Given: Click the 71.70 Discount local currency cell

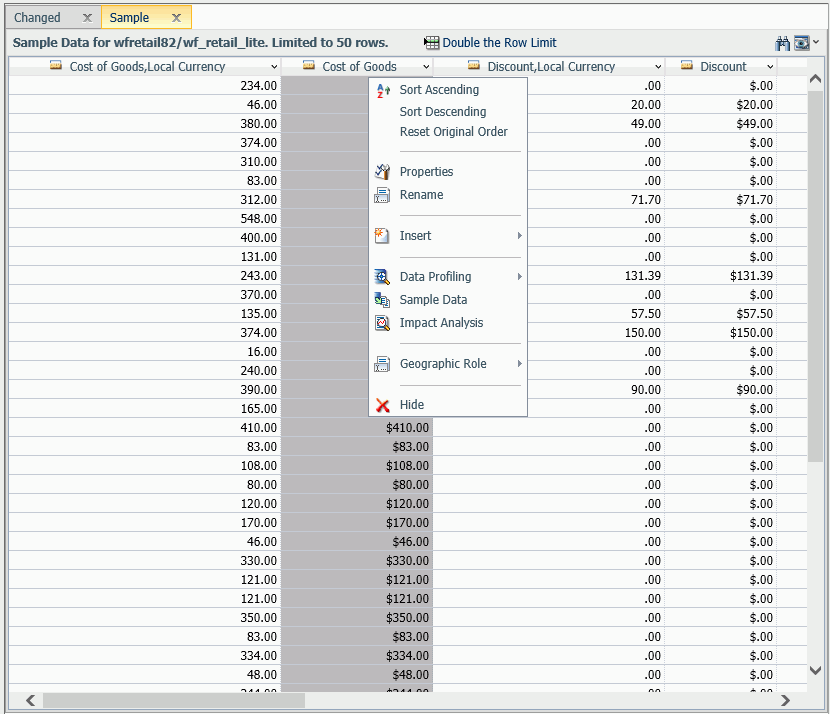Looking at the screenshot, I should [549, 200].
